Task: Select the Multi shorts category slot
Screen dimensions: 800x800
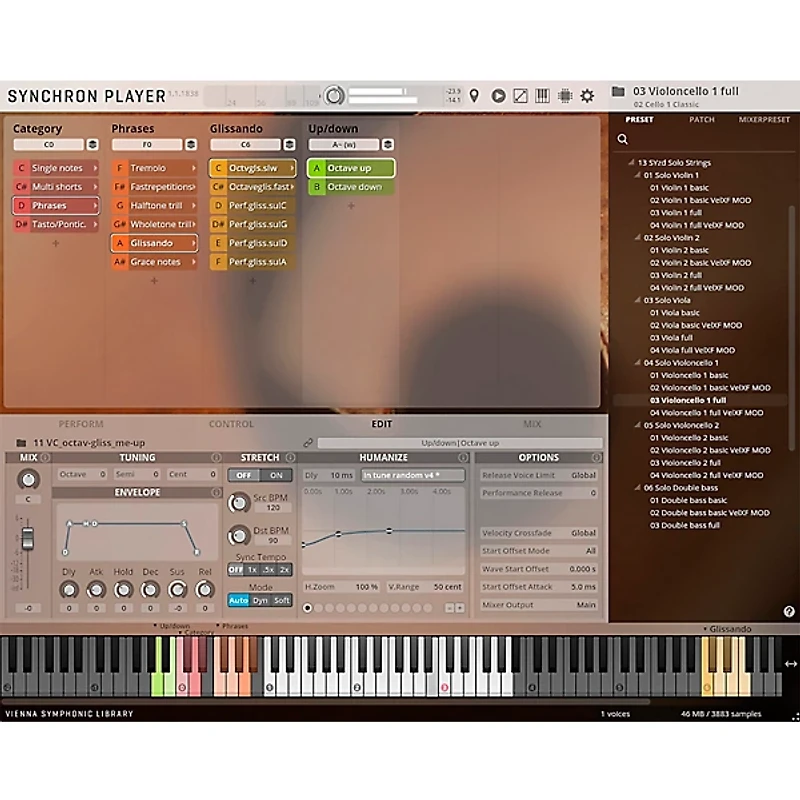Action: click(56, 187)
